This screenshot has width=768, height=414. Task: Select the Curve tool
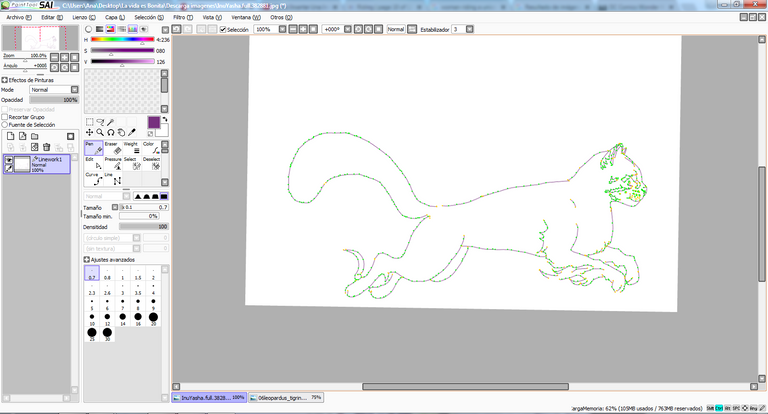(94, 179)
